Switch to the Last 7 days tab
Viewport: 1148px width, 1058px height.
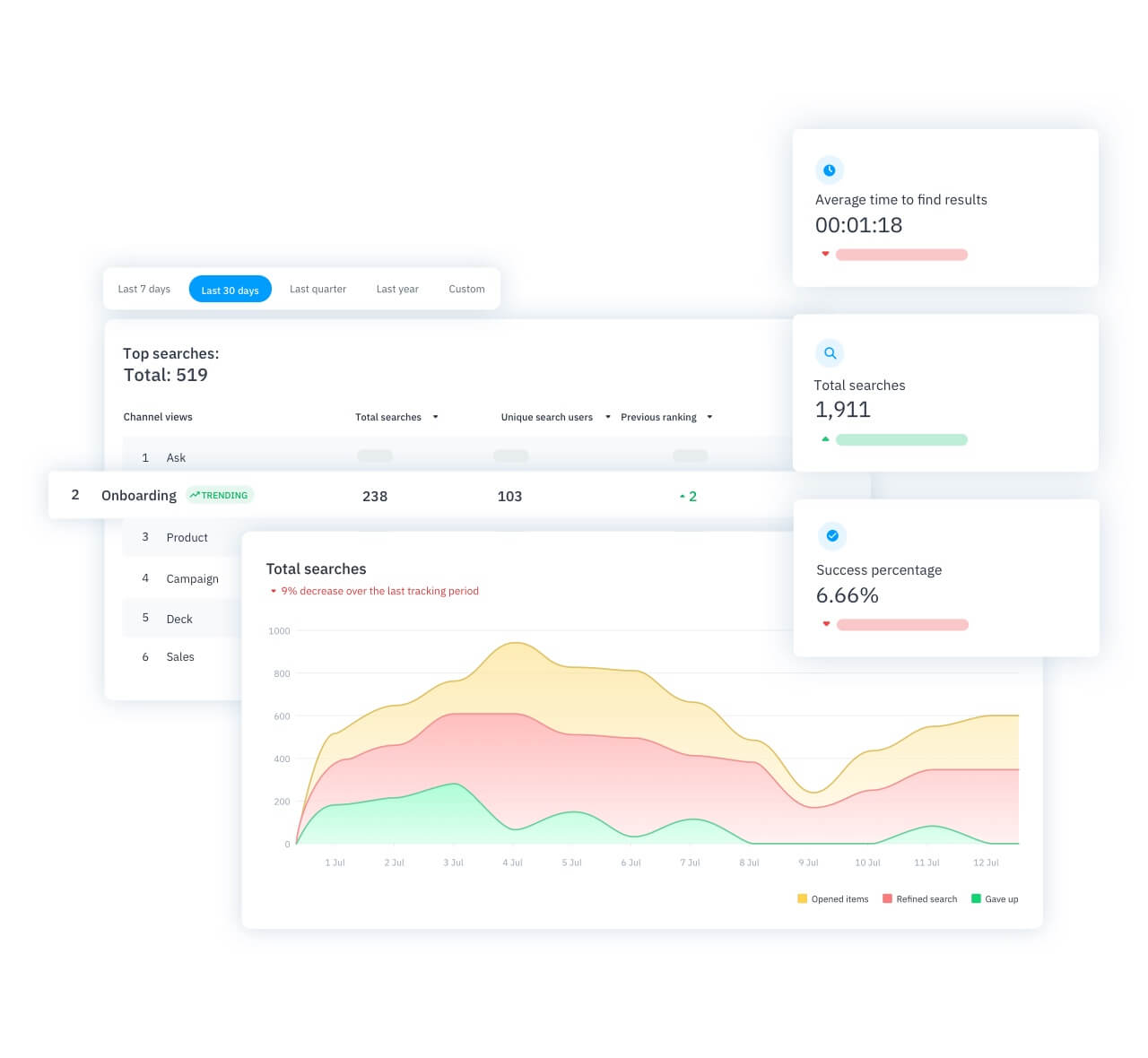(x=143, y=289)
